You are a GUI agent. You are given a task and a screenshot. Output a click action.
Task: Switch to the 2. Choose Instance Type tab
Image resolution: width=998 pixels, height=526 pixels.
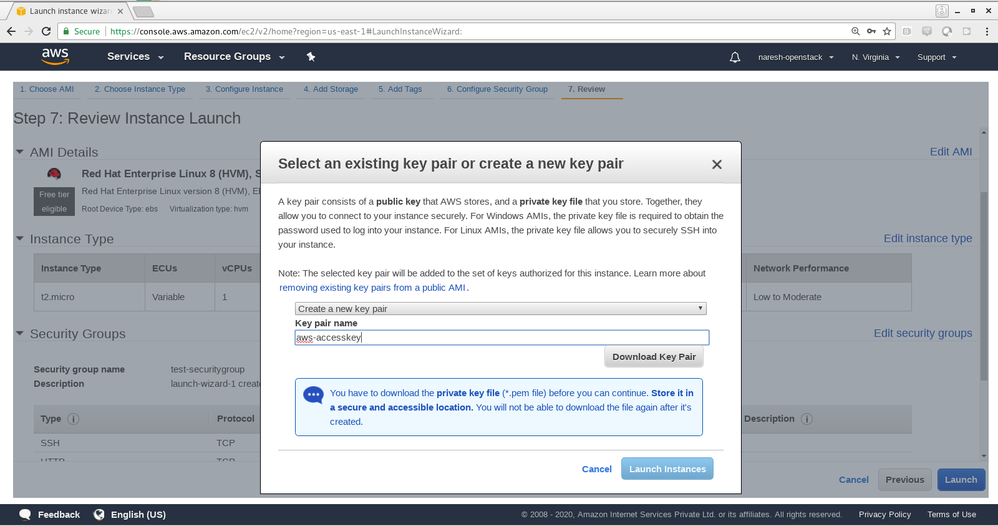140,89
